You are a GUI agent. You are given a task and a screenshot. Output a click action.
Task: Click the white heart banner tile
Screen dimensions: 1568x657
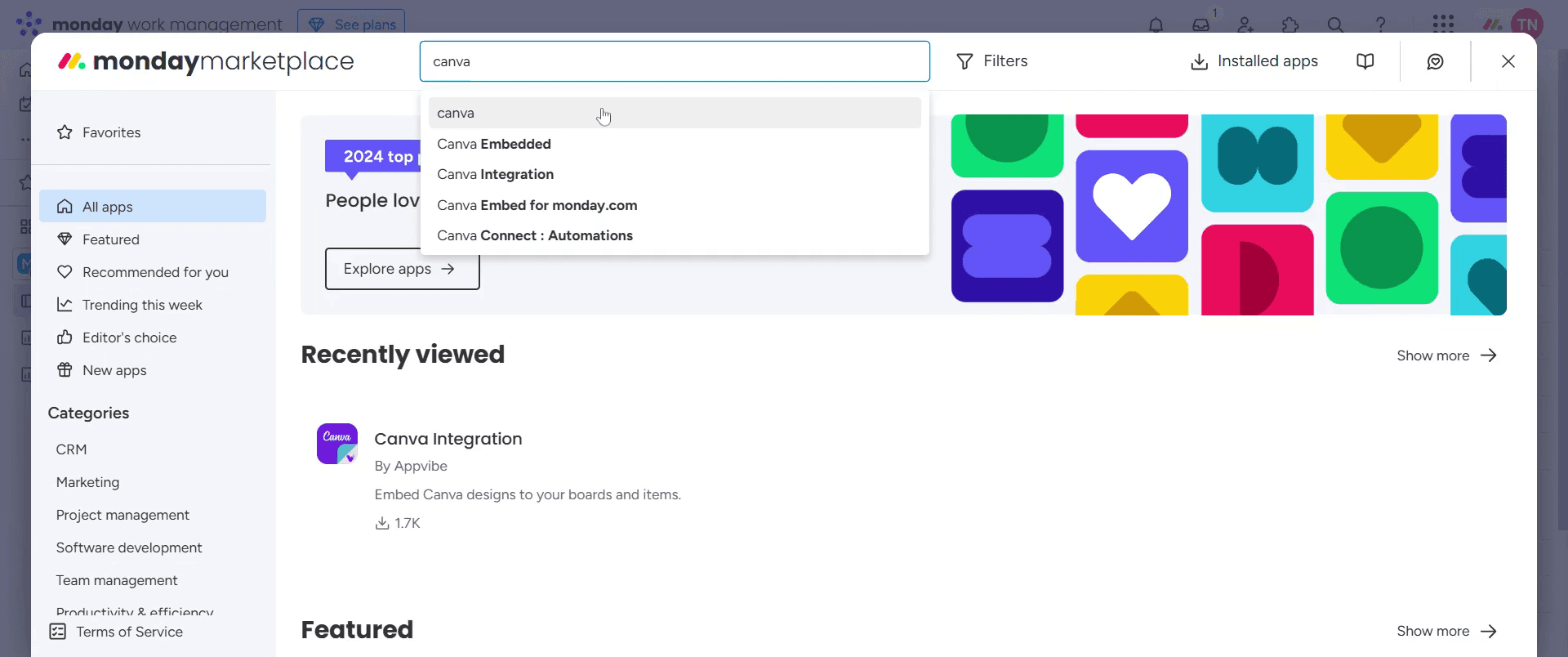pyautogui.click(x=1132, y=206)
